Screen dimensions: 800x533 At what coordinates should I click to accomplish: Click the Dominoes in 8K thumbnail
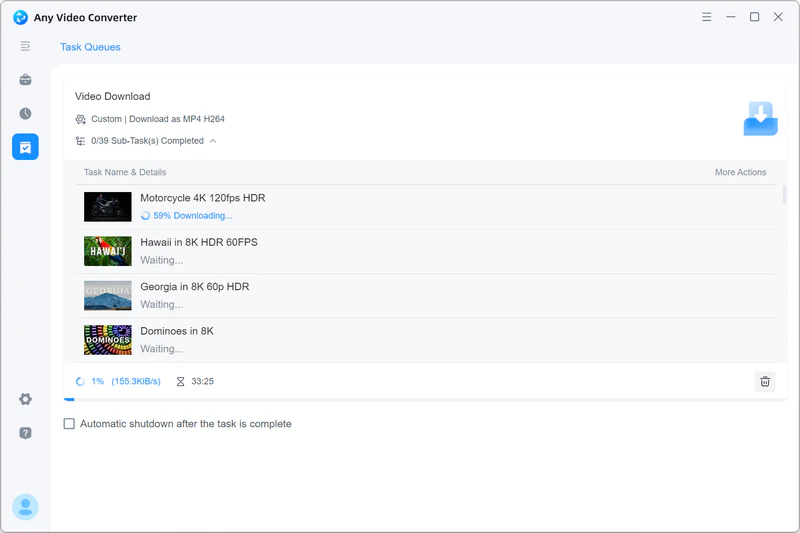click(x=108, y=340)
